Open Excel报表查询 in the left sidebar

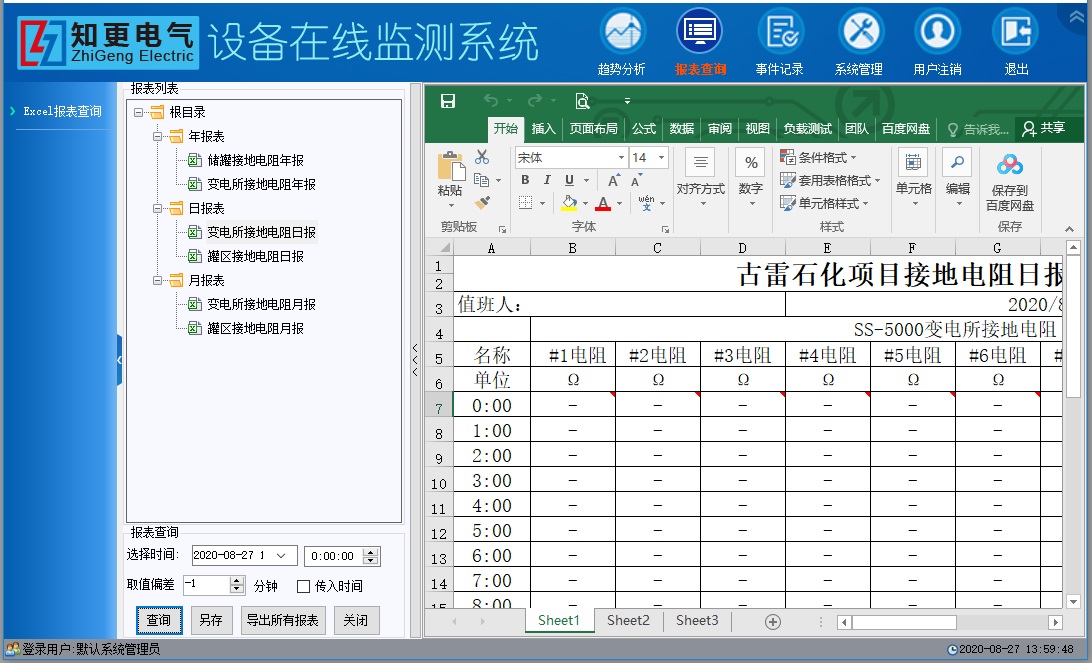[62, 111]
